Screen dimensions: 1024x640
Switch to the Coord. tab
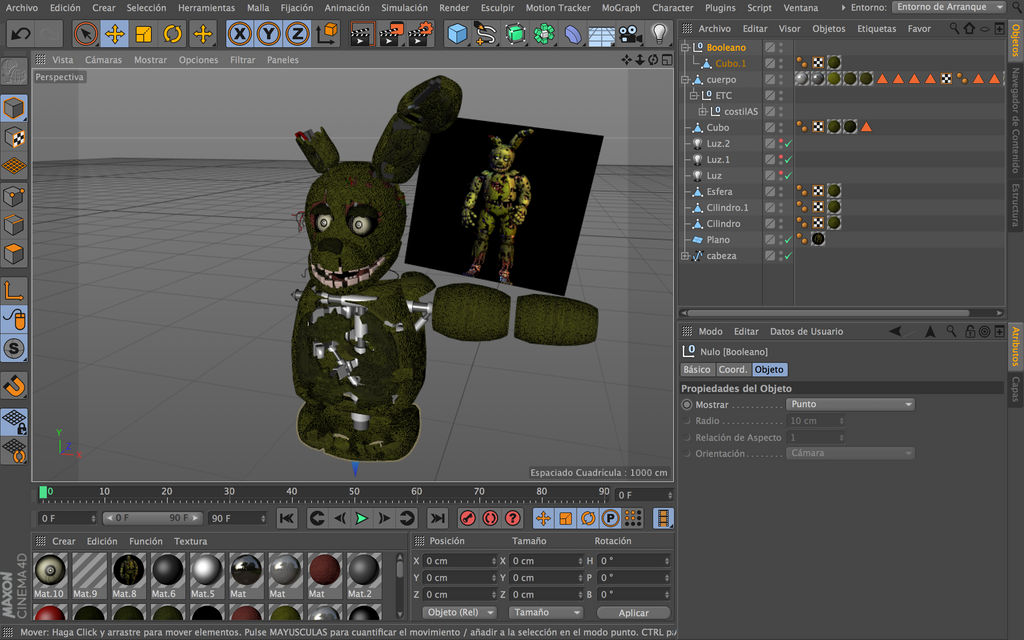733,370
